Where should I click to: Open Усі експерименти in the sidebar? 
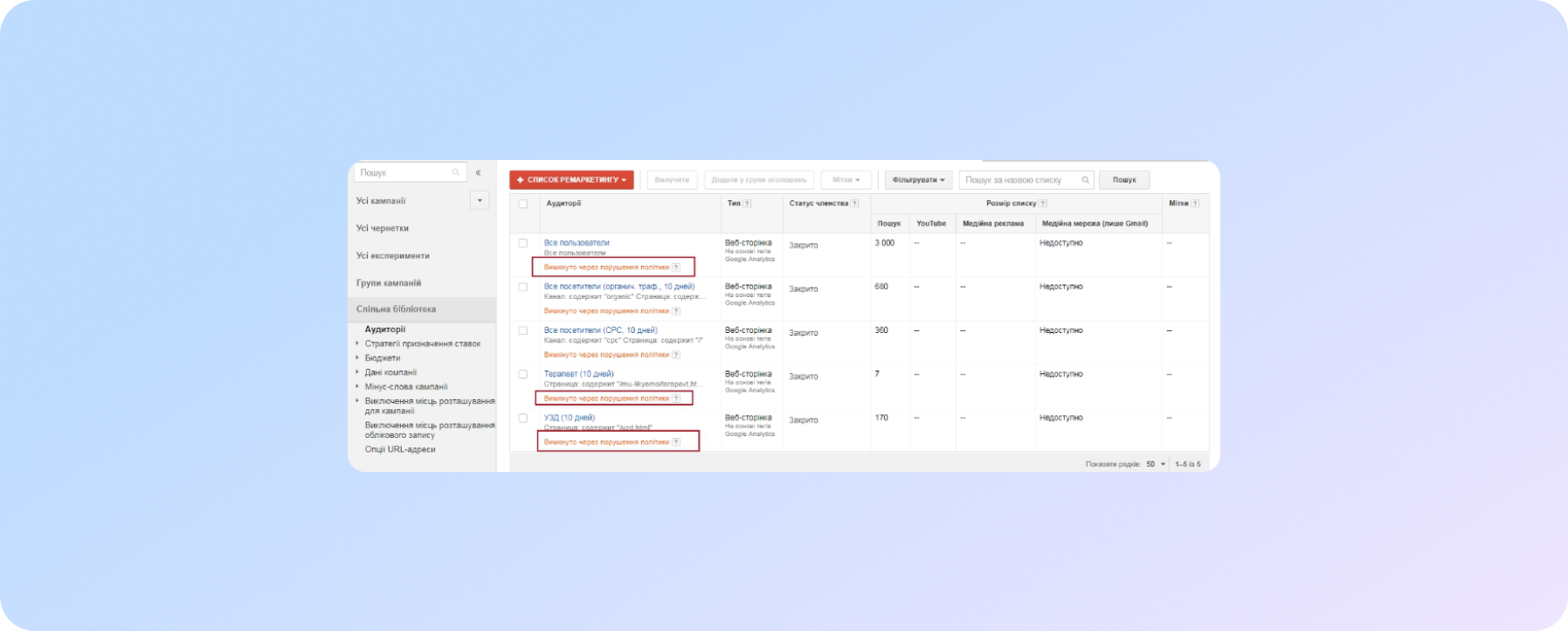pyautogui.click(x=393, y=256)
